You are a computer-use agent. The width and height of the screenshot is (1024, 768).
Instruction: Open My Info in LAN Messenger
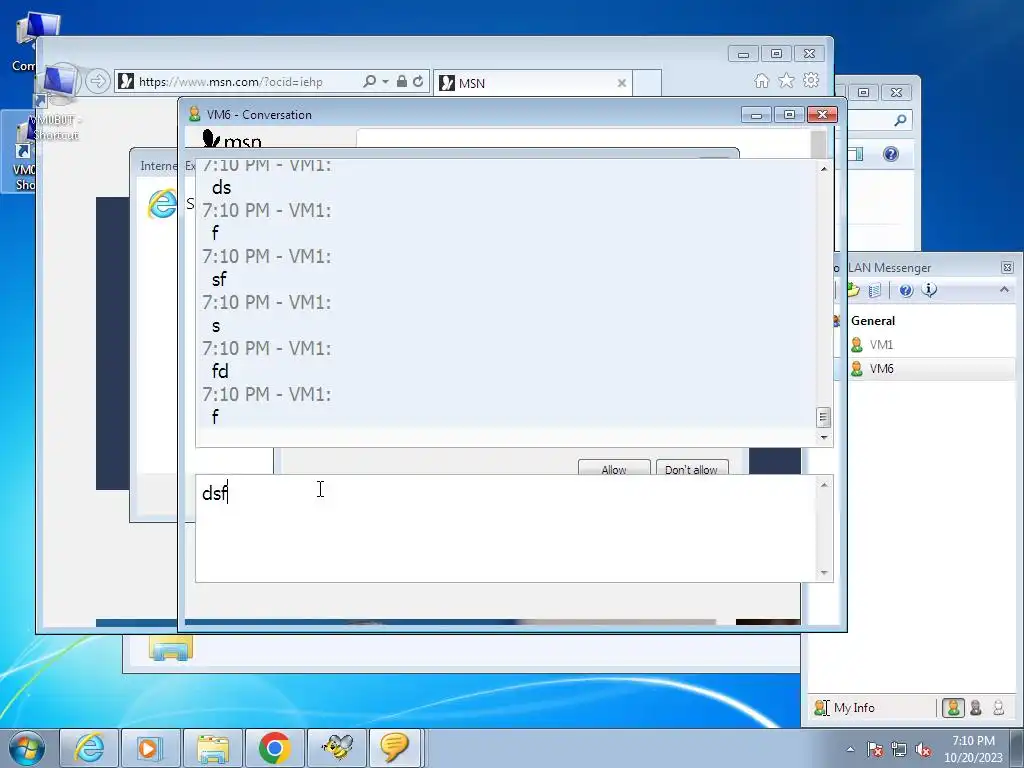(x=845, y=708)
